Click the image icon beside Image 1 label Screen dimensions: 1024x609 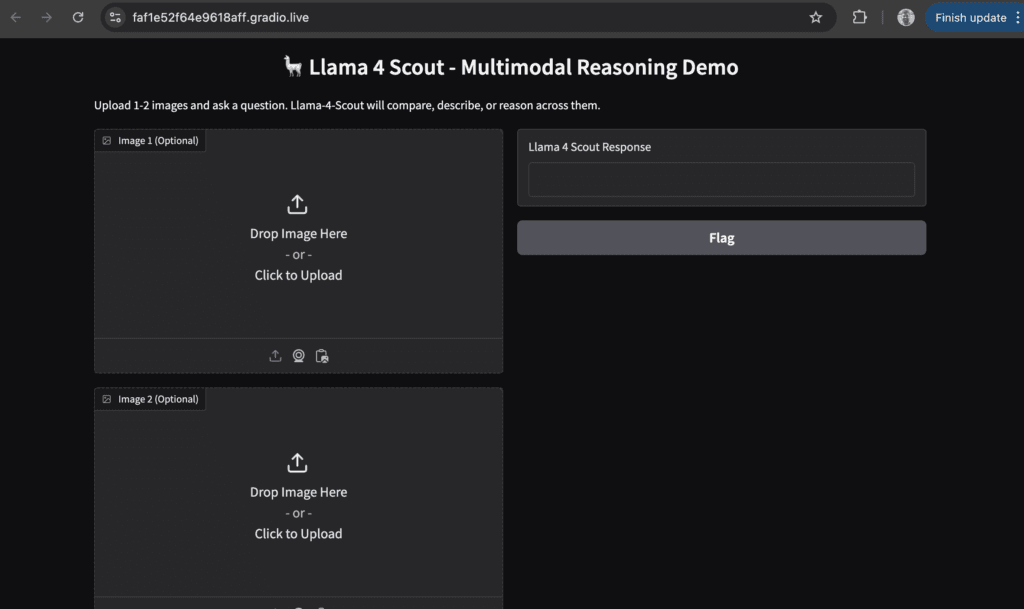106,140
